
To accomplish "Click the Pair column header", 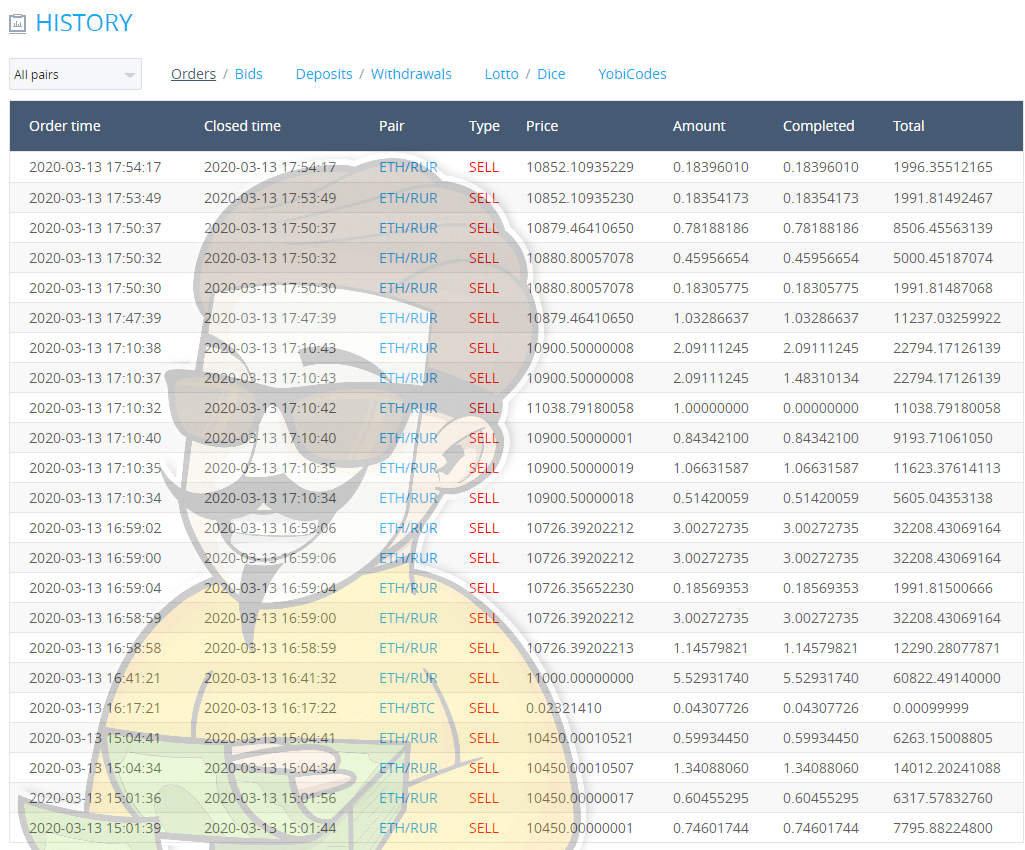I will 392,126.
